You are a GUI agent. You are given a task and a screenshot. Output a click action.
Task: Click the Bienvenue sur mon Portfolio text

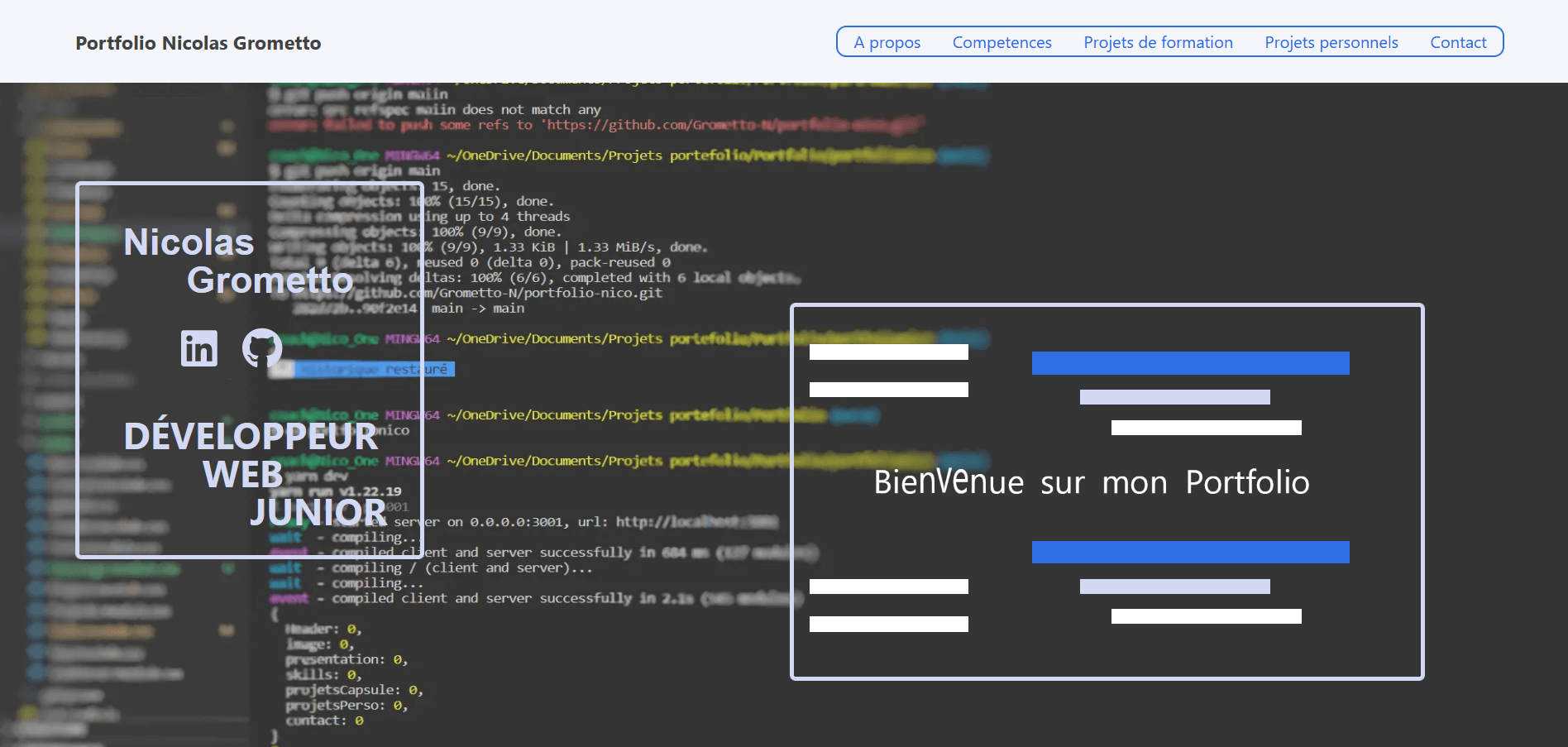point(1091,482)
